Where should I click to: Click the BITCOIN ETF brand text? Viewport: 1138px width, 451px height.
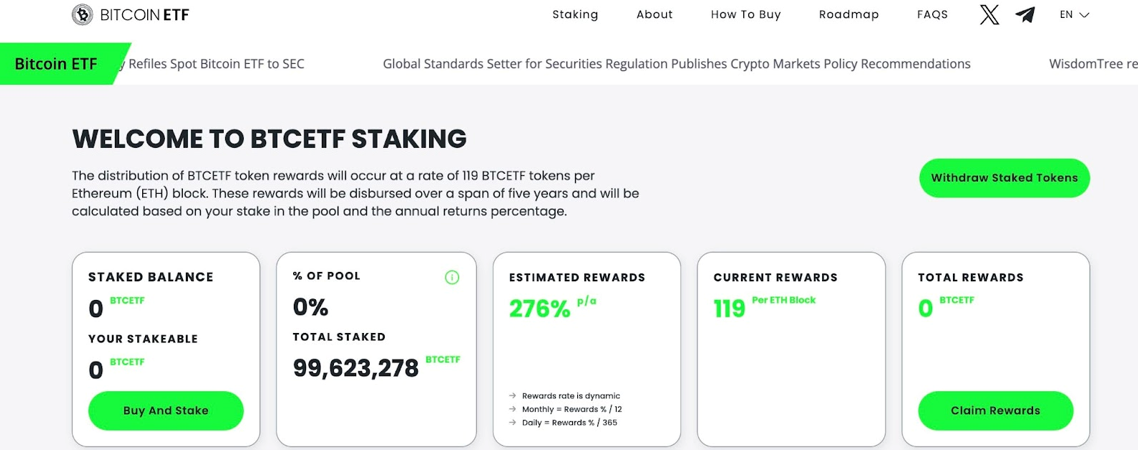[x=144, y=15]
